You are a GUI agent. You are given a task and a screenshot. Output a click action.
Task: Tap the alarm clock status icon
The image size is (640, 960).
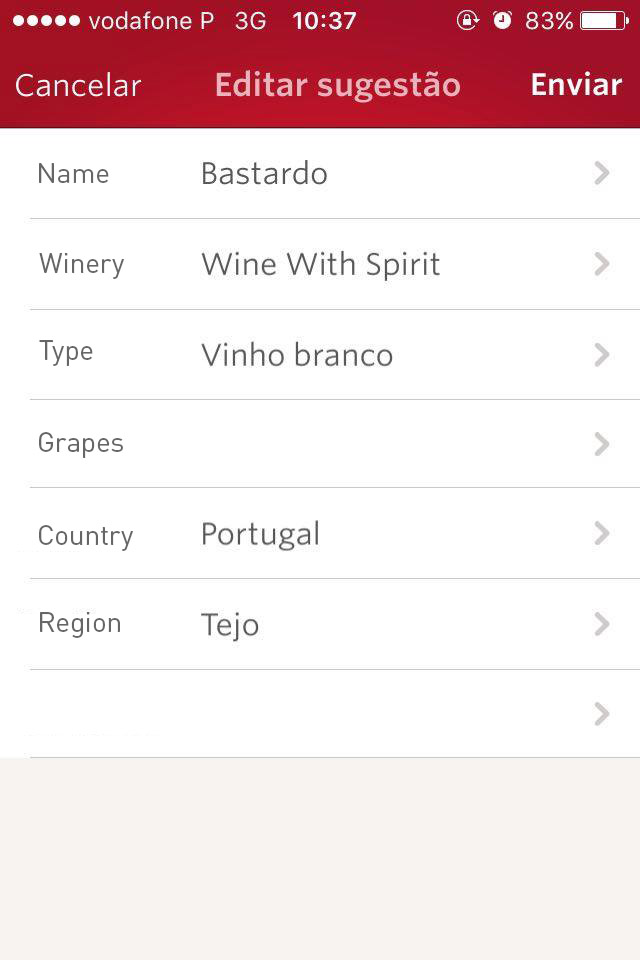click(502, 20)
